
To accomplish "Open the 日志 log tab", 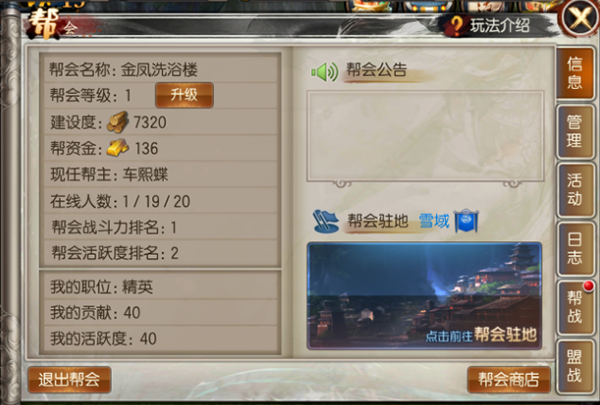I will coord(575,249).
